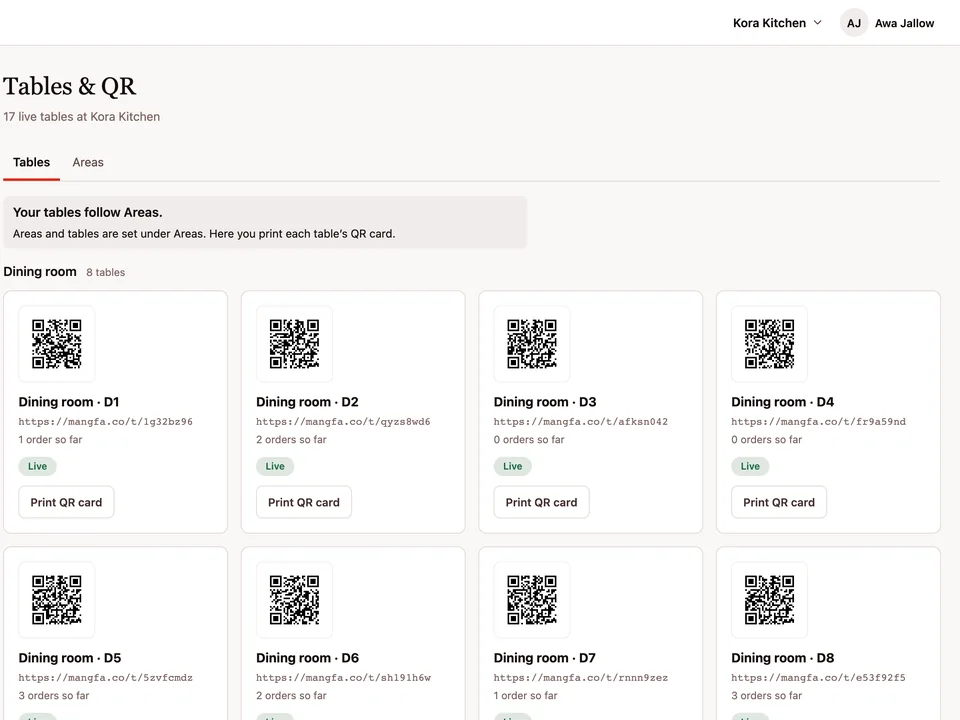Open the D6 link ending sh191h6w
The height and width of the screenshot is (720, 960).
[x=343, y=677]
